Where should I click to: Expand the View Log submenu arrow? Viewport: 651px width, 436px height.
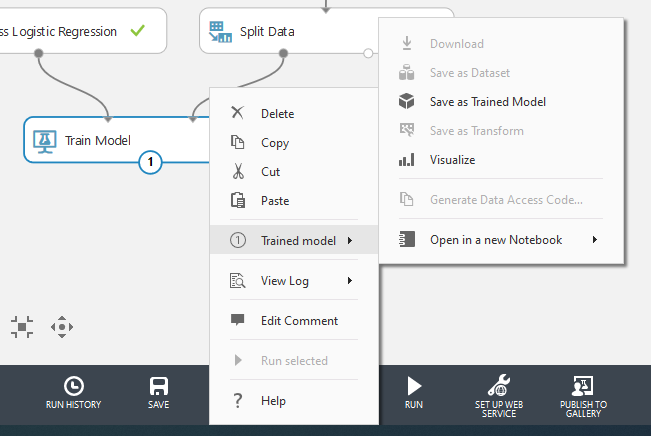(x=350, y=281)
